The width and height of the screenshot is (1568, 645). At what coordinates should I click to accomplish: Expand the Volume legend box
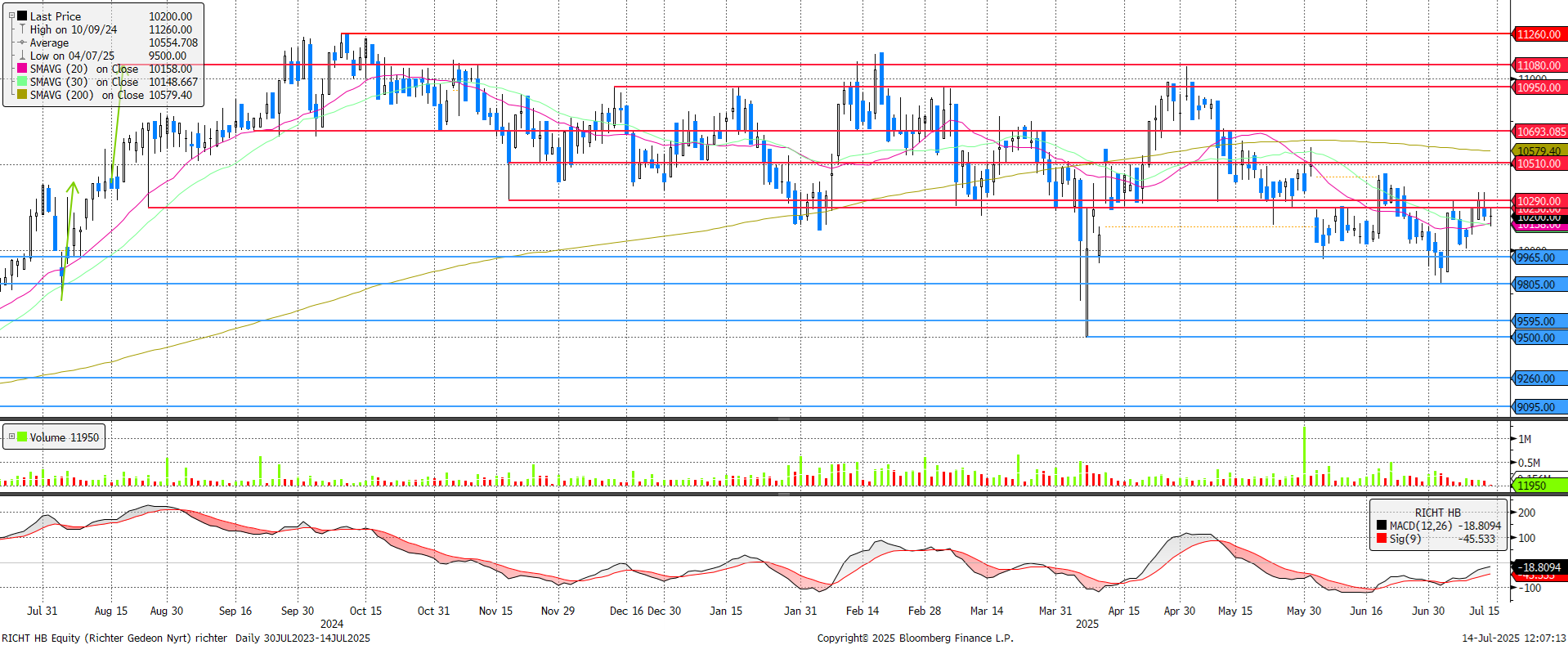point(11,437)
